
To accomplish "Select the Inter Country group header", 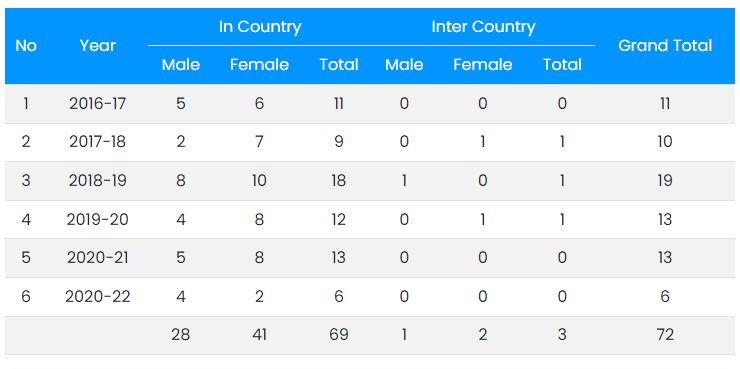I will tap(483, 27).
